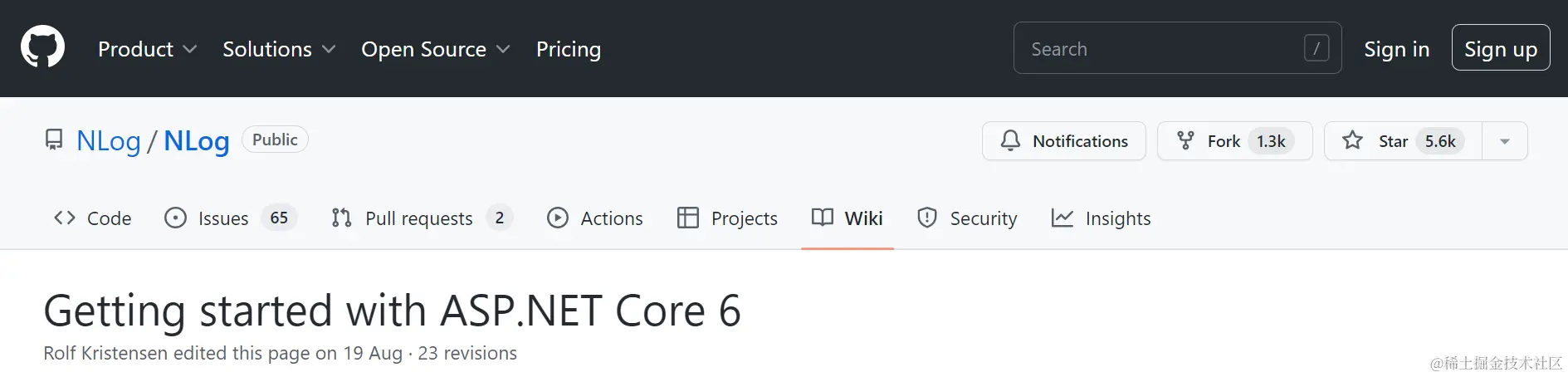This screenshot has width=1568, height=377.
Task: Expand the Open Source dropdown menu
Action: (436, 49)
